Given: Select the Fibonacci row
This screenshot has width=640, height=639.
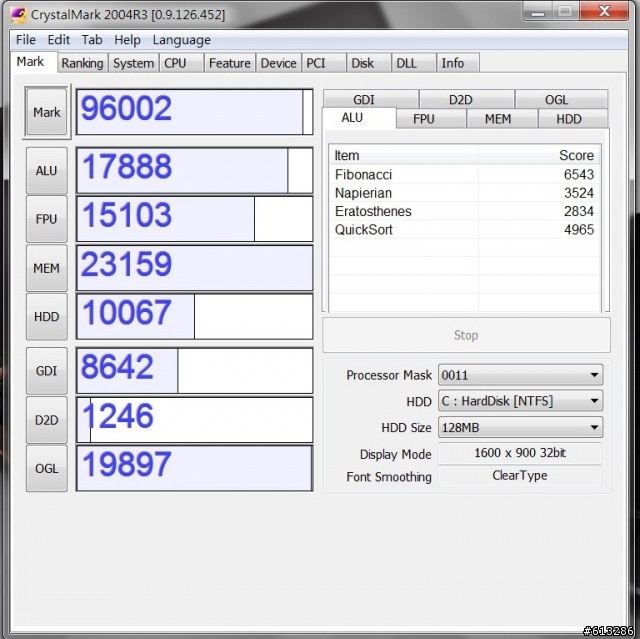Looking at the screenshot, I should (x=464, y=175).
